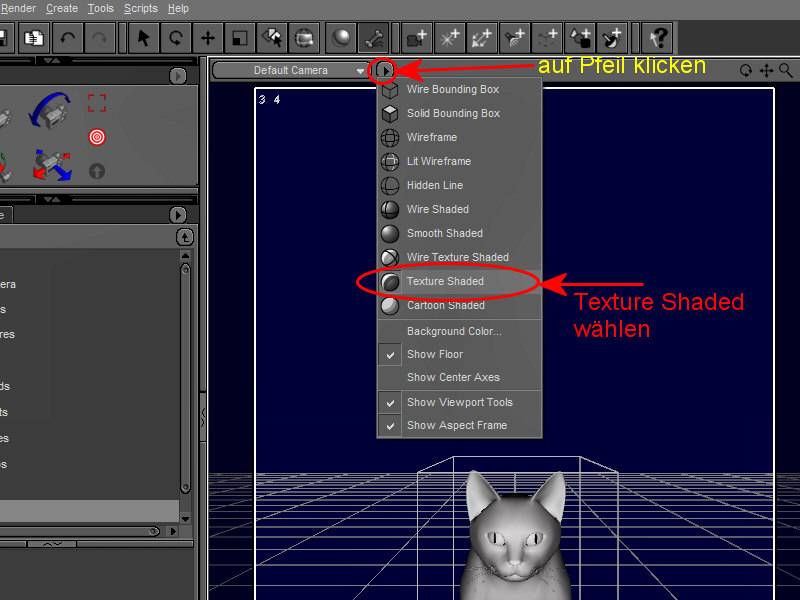Click the What's This help question icon
The height and width of the screenshot is (600, 800).
click(658, 38)
